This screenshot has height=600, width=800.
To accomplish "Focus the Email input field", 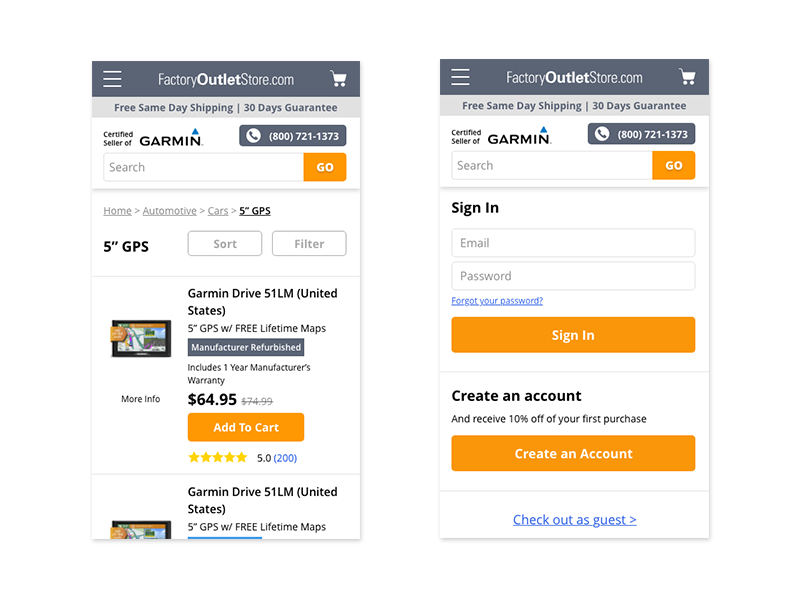I will coord(573,243).
